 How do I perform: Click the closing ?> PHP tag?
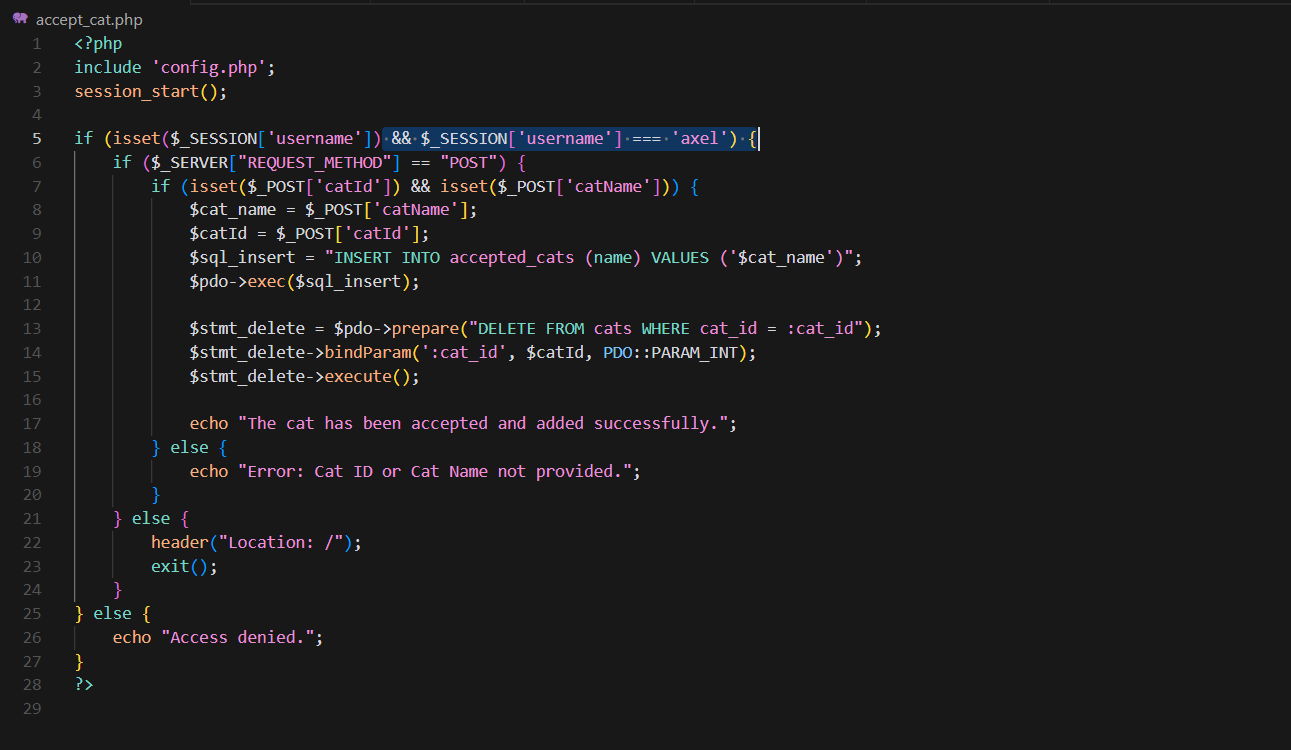[x=84, y=685]
